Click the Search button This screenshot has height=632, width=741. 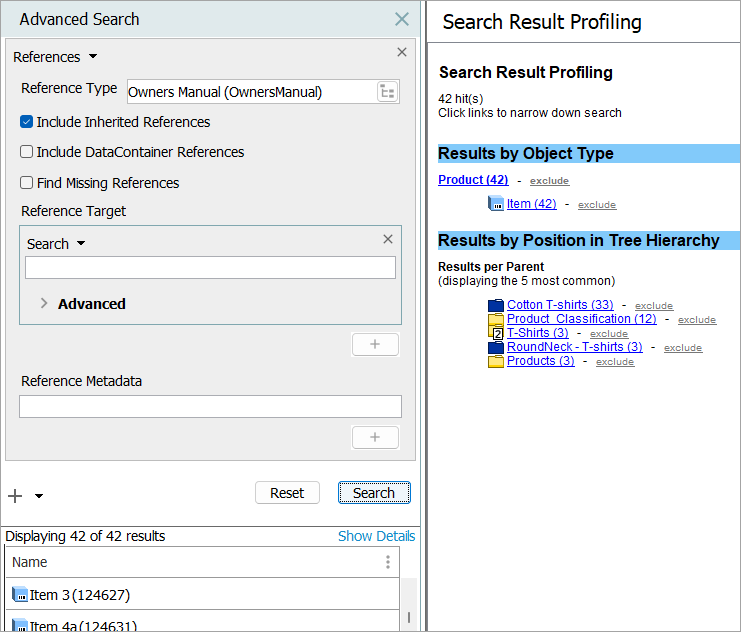click(x=374, y=492)
